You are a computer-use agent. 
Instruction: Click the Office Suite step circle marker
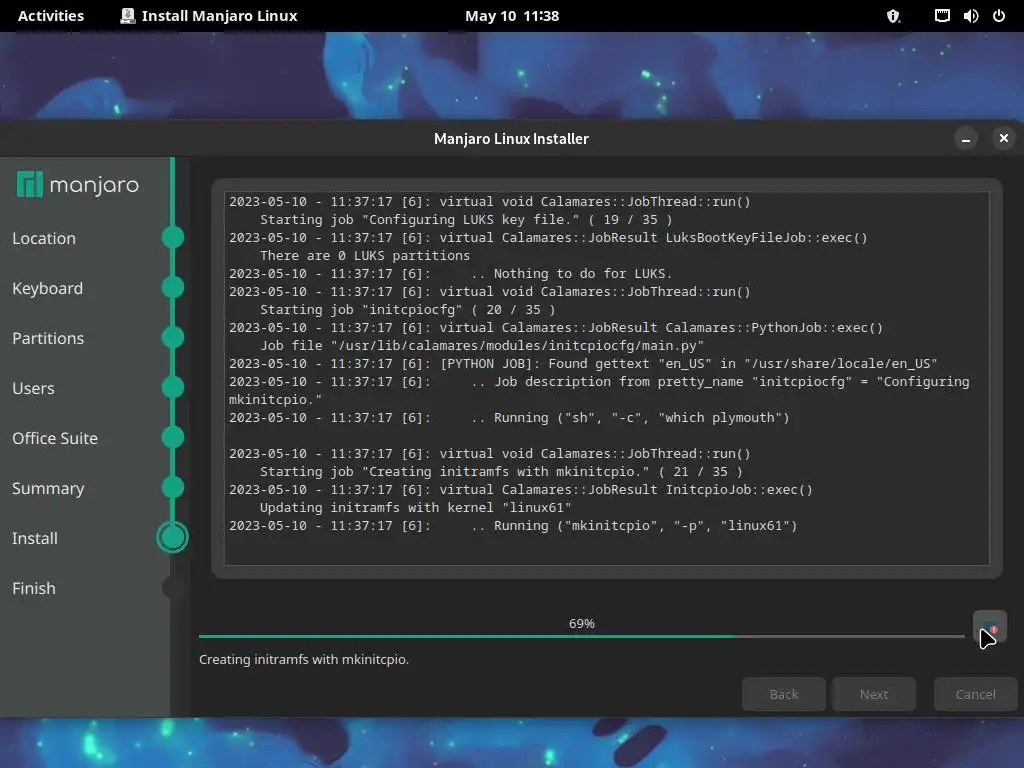173,437
